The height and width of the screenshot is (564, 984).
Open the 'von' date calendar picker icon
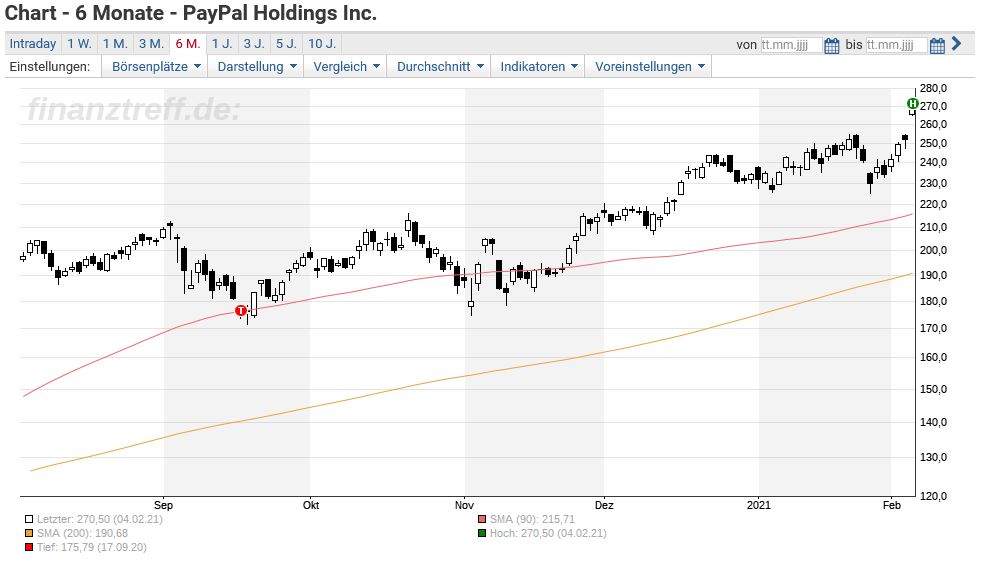point(832,45)
